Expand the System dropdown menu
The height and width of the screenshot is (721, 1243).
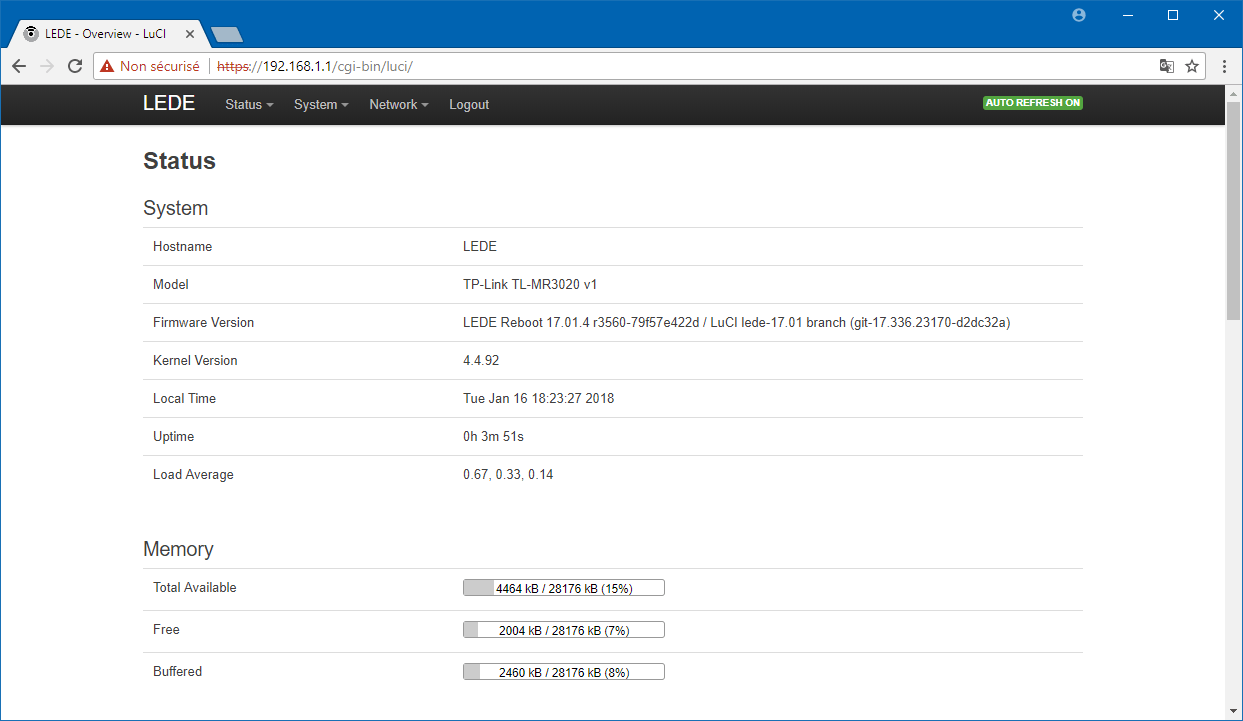click(321, 105)
